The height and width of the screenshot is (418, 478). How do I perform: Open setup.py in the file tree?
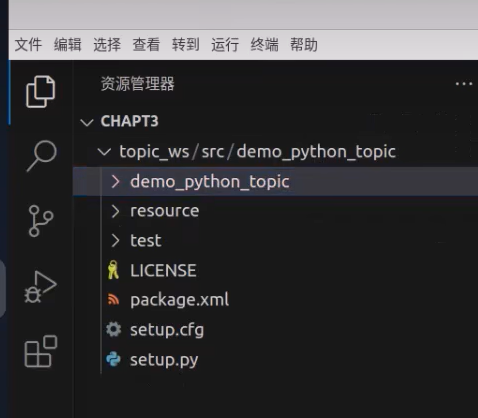coord(164,360)
